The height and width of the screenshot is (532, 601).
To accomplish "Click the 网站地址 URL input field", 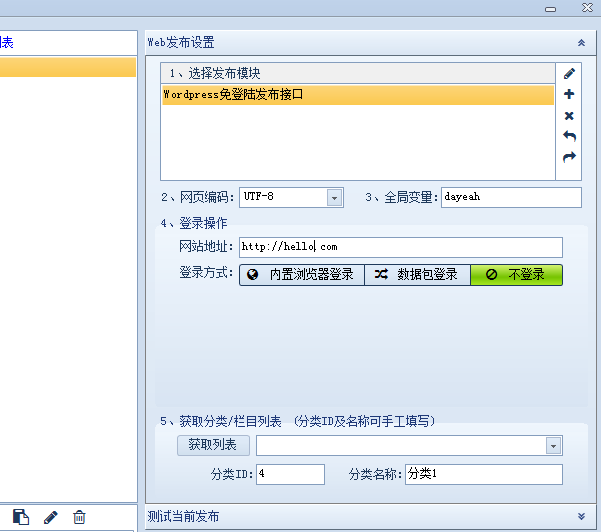I will click(x=400, y=247).
